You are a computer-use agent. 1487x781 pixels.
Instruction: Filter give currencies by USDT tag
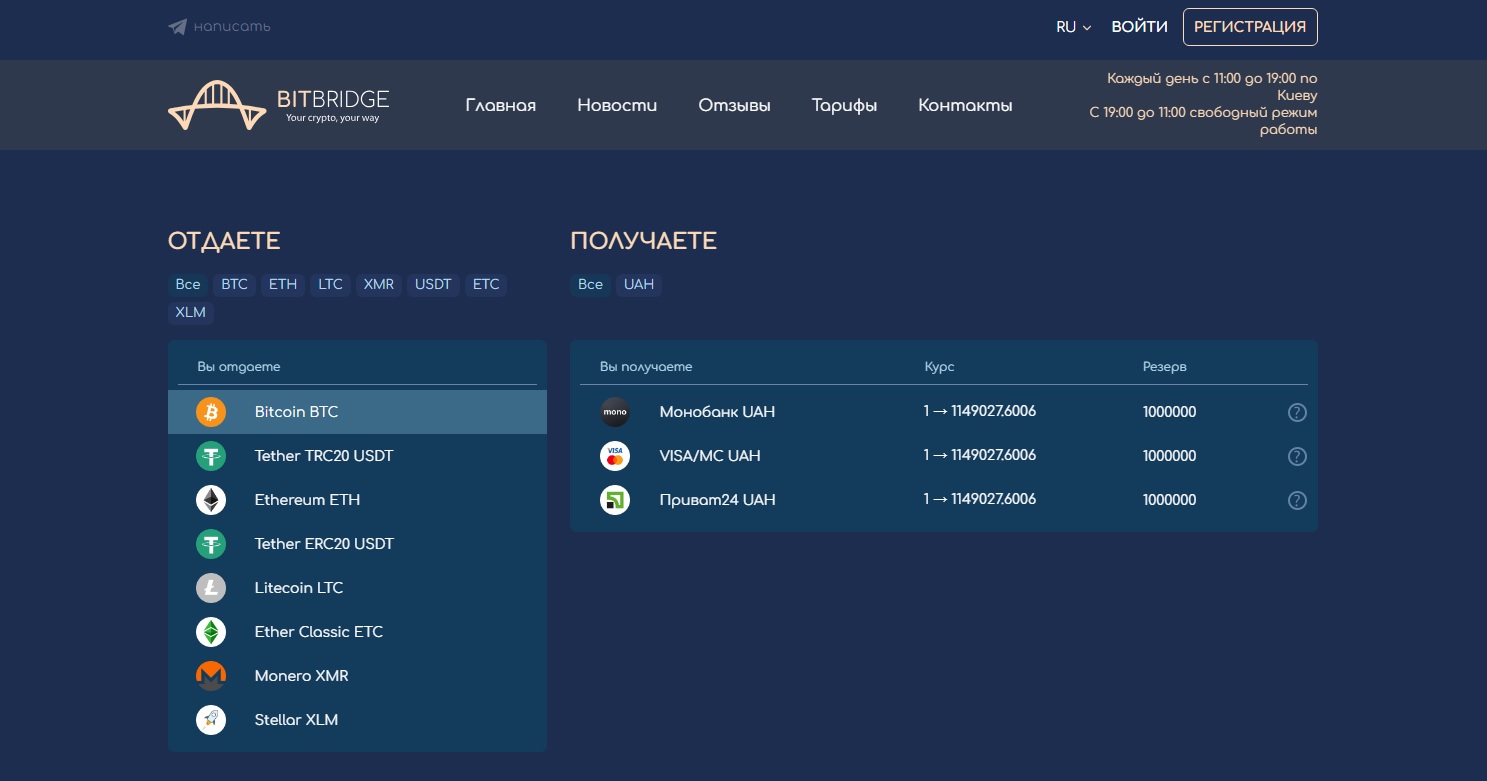click(x=433, y=285)
